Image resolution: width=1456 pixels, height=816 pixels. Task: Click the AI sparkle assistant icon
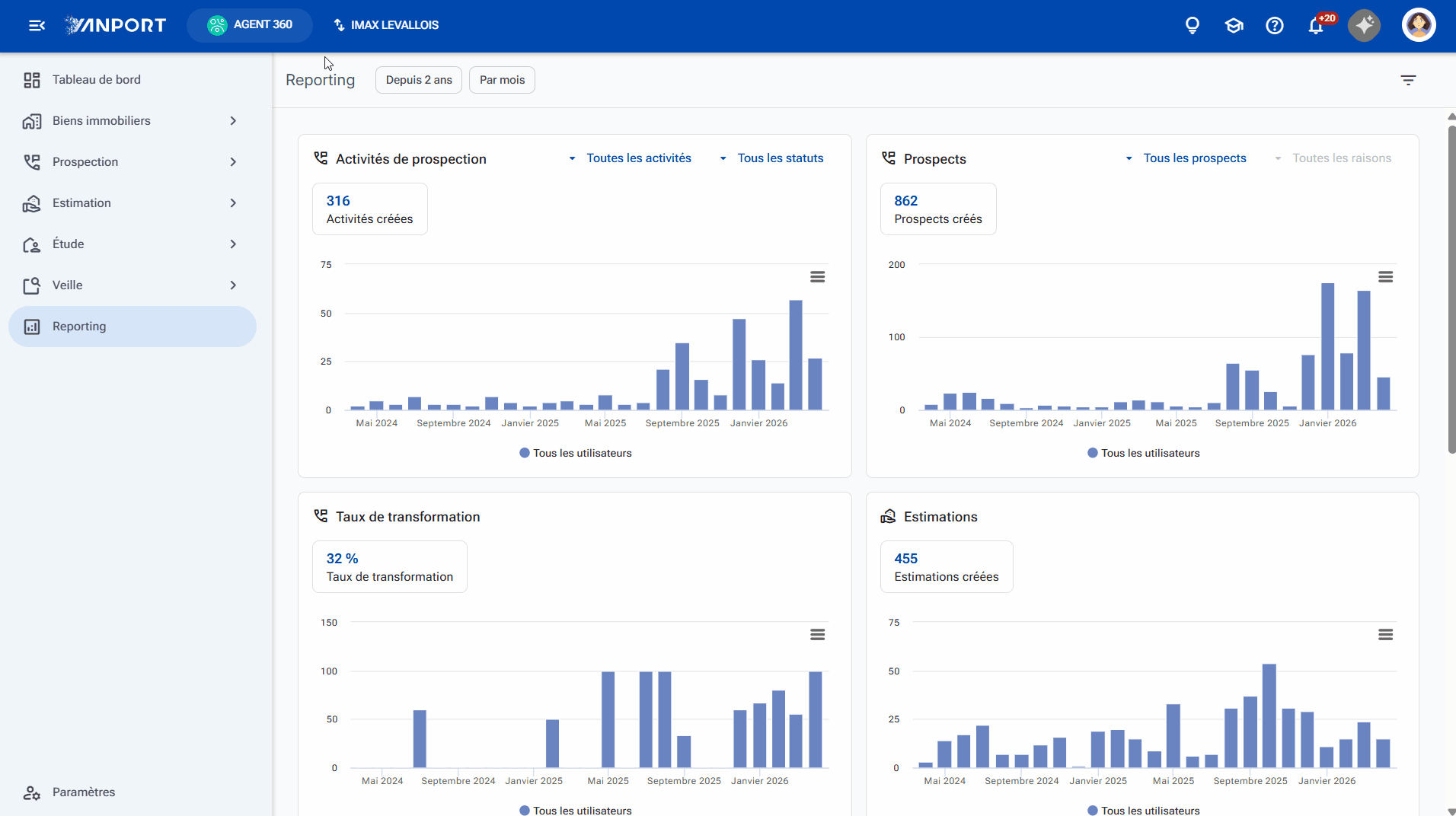point(1364,25)
